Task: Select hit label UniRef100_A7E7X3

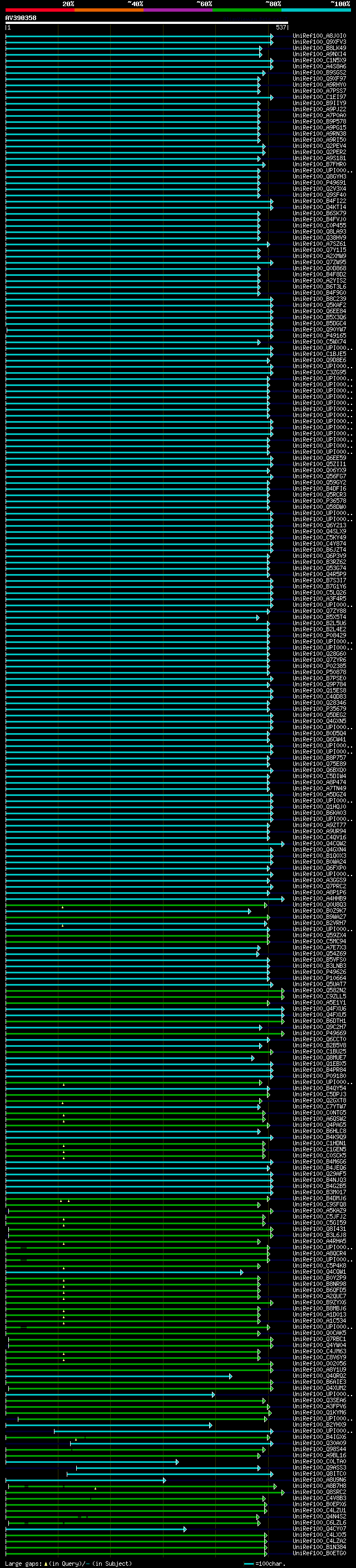Action: pyautogui.click(x=319, y=948)
